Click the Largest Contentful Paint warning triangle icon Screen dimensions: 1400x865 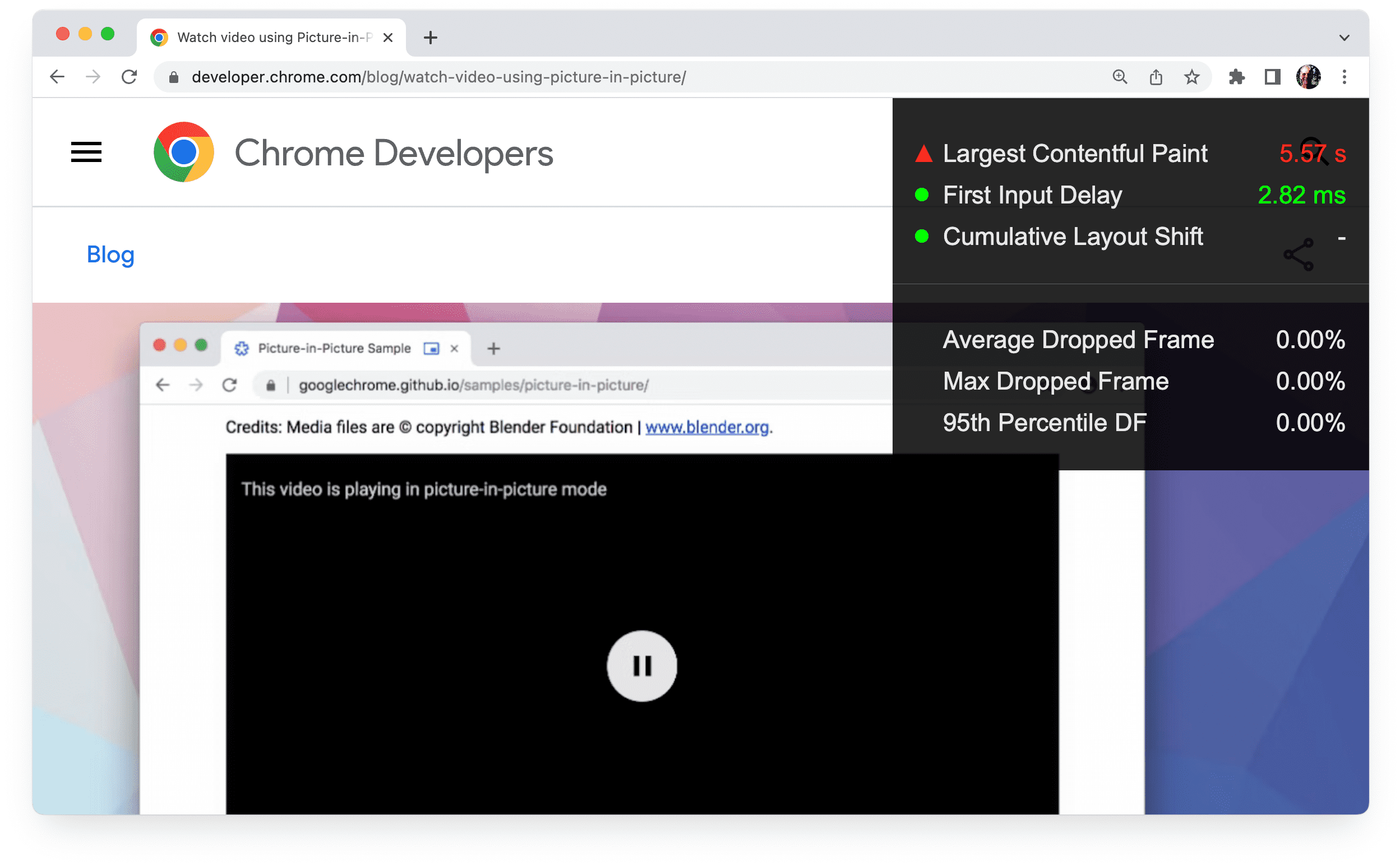tap(921, 153)
